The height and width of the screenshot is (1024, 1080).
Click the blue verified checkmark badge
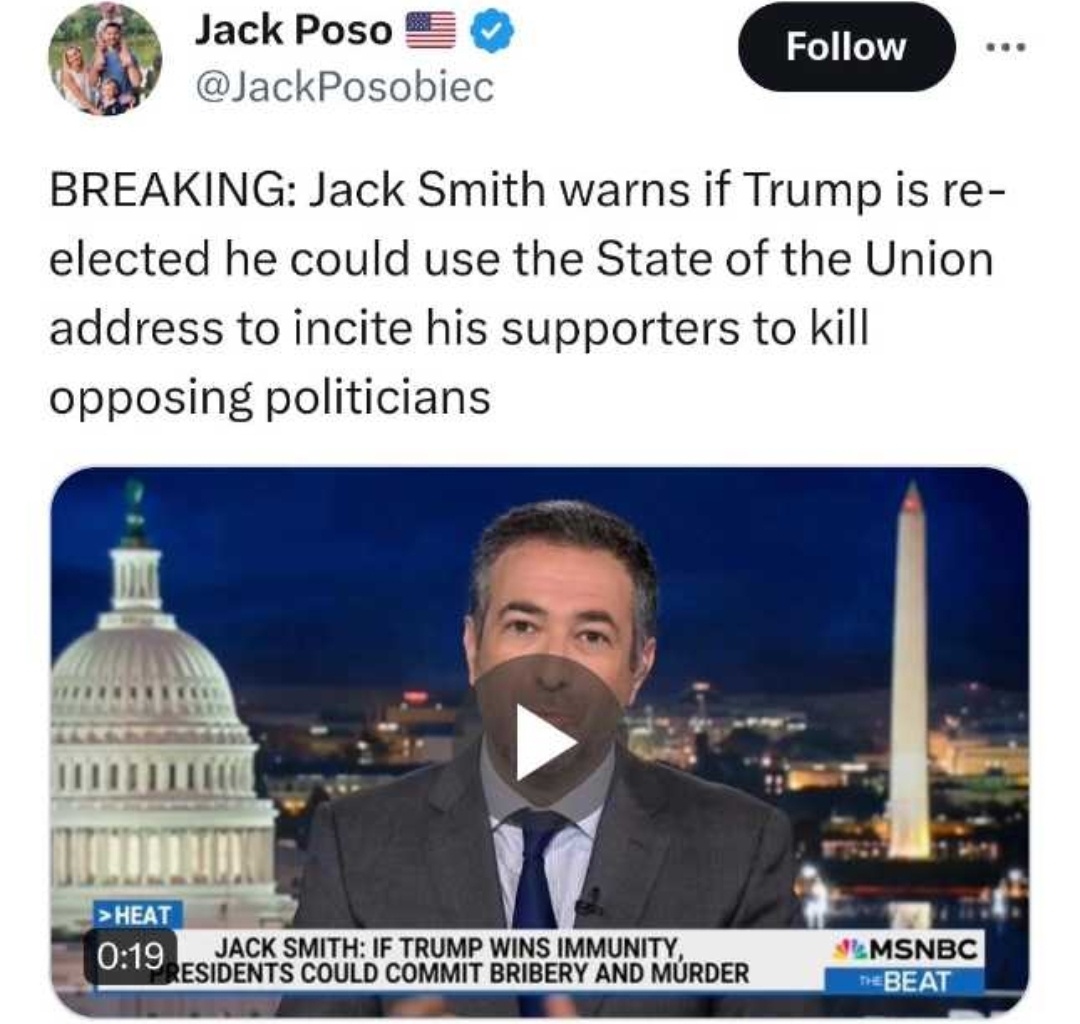[492, 32]
